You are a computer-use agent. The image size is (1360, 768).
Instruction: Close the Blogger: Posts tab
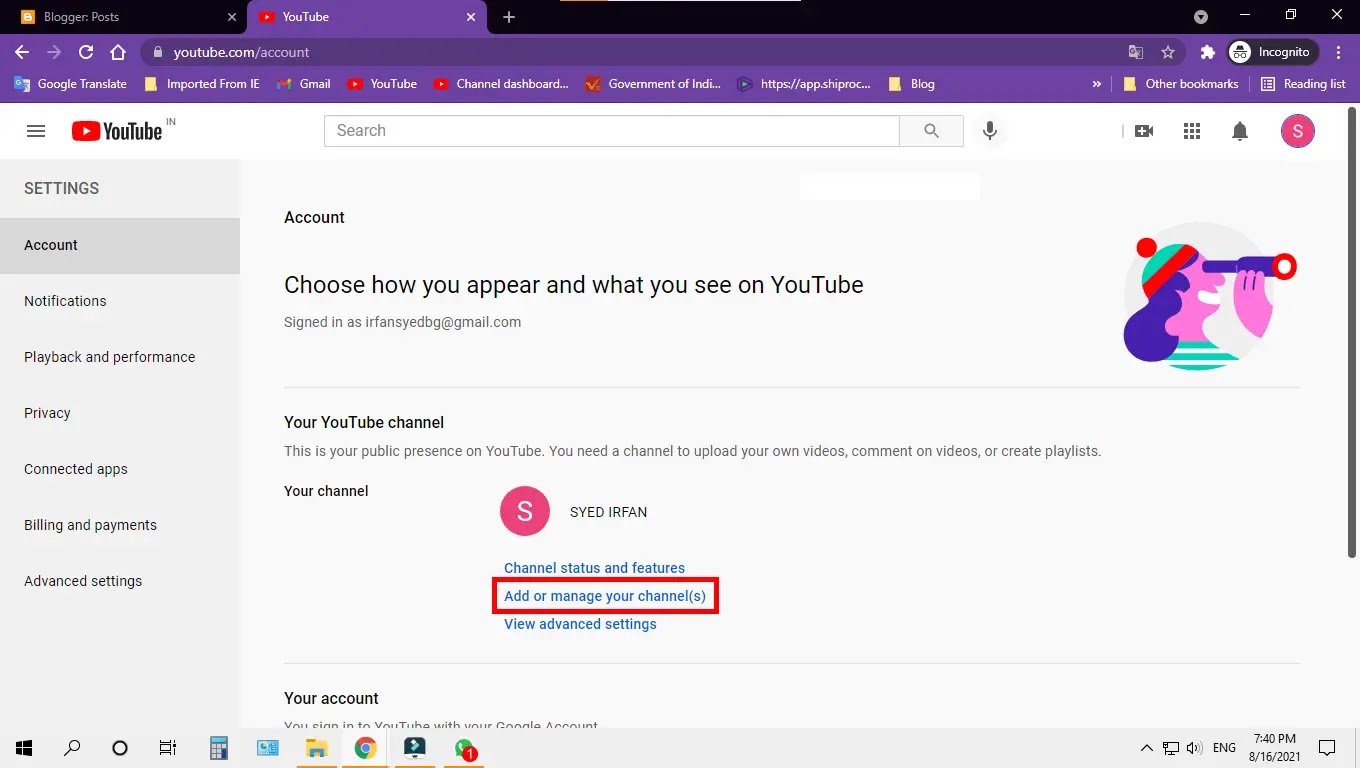(x=232, y=17)
